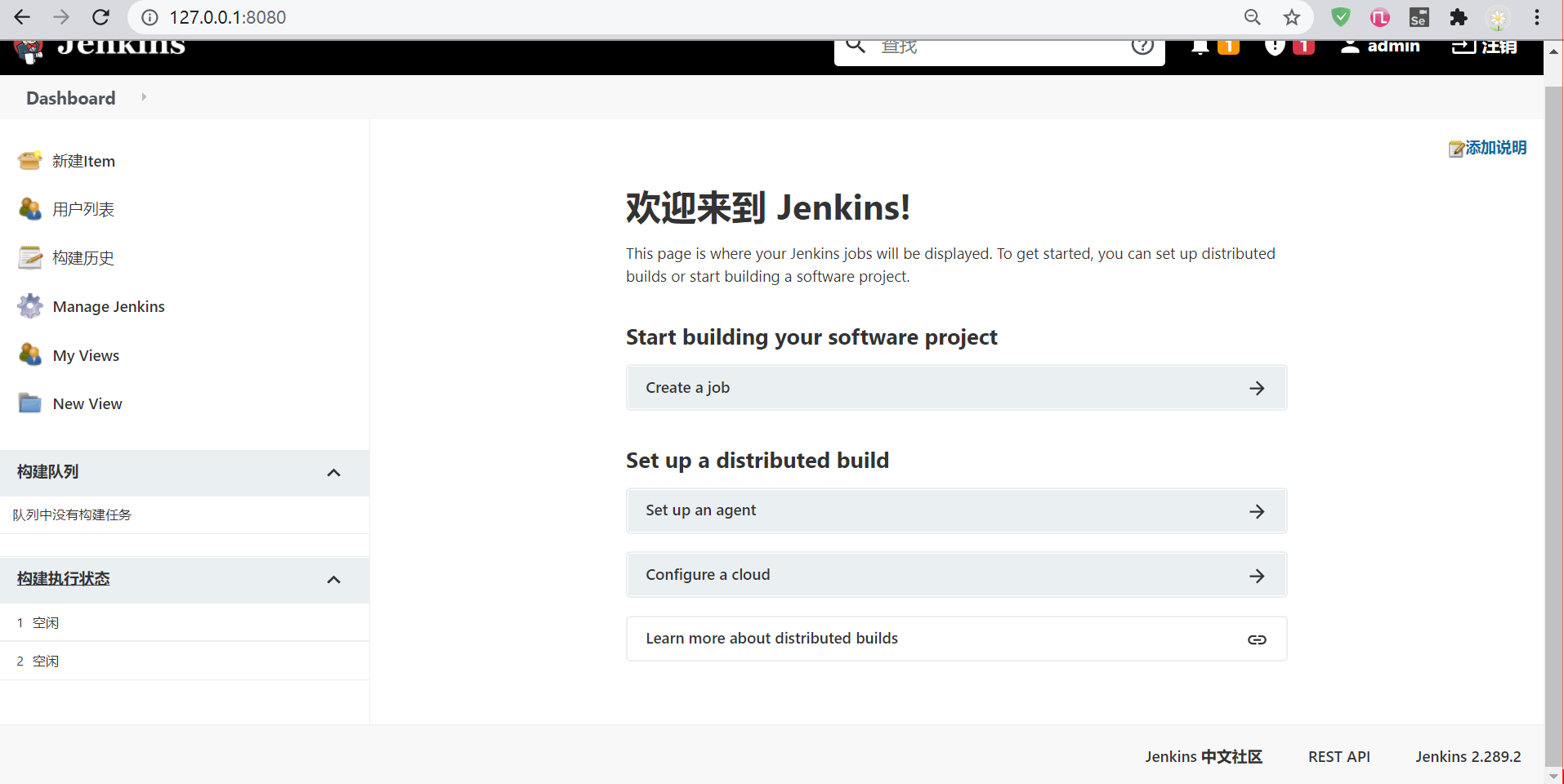Image resolution: width=1564 pixels, height=784 pixels.
Task: Click the 添加说明 edit notepad icon
Action: (x=1456, y=149)
